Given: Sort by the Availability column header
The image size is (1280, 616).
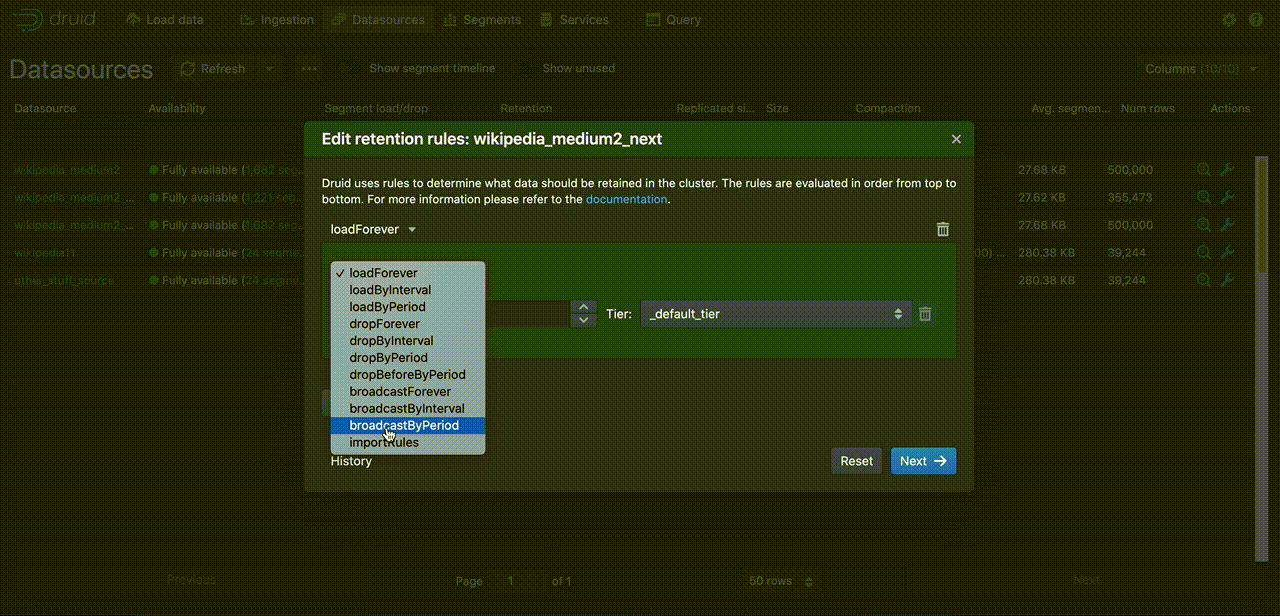Looking at the screenshot, I should pyautogui.click(x=177, y=108).
